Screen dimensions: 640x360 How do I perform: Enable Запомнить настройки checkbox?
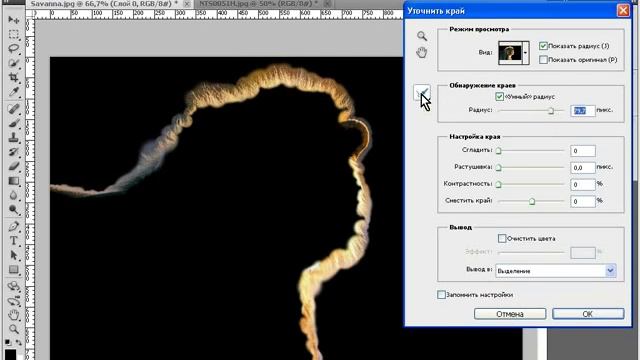[x=441, y=295]
